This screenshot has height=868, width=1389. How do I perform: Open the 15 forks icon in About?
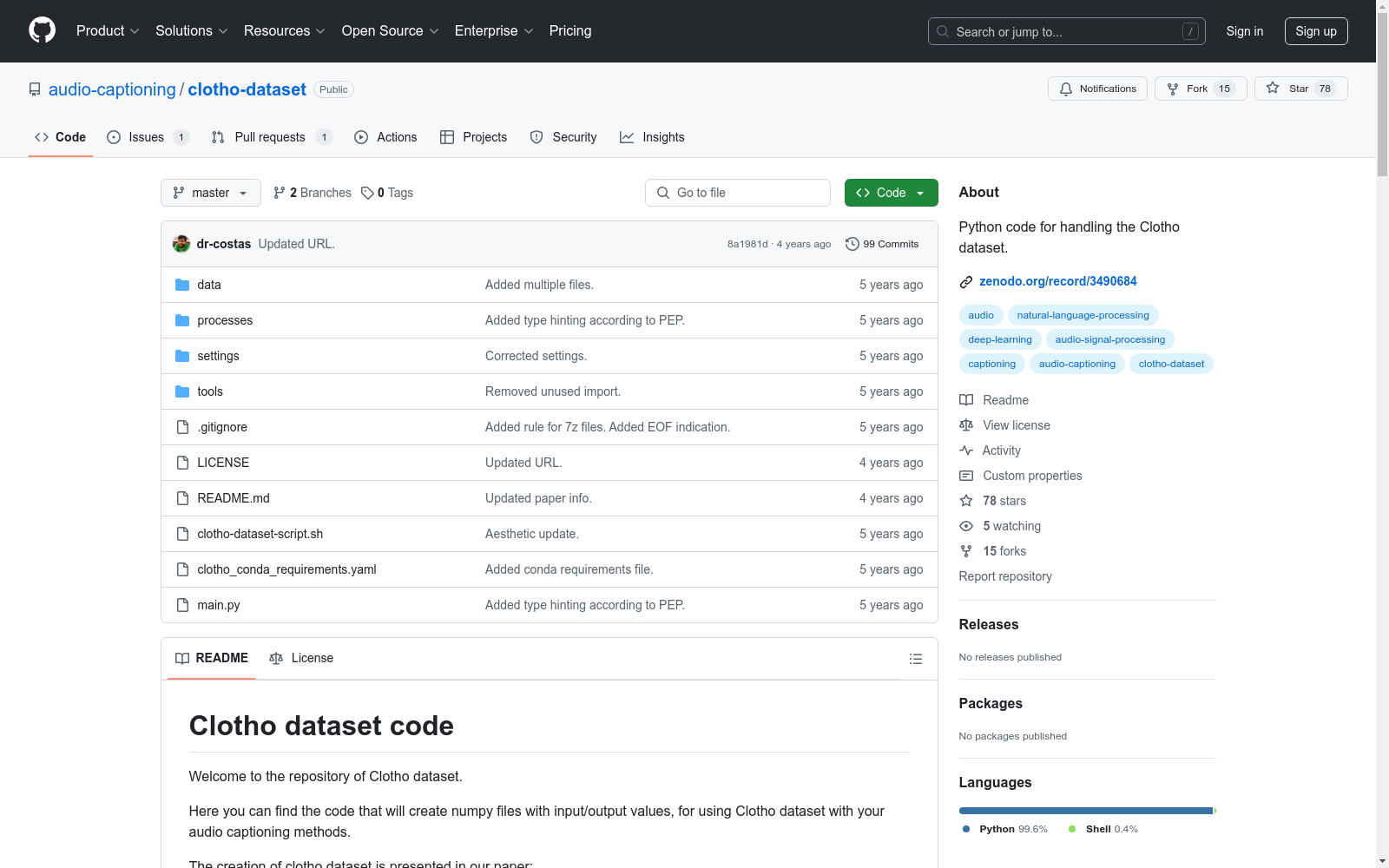tap(966, 551)
